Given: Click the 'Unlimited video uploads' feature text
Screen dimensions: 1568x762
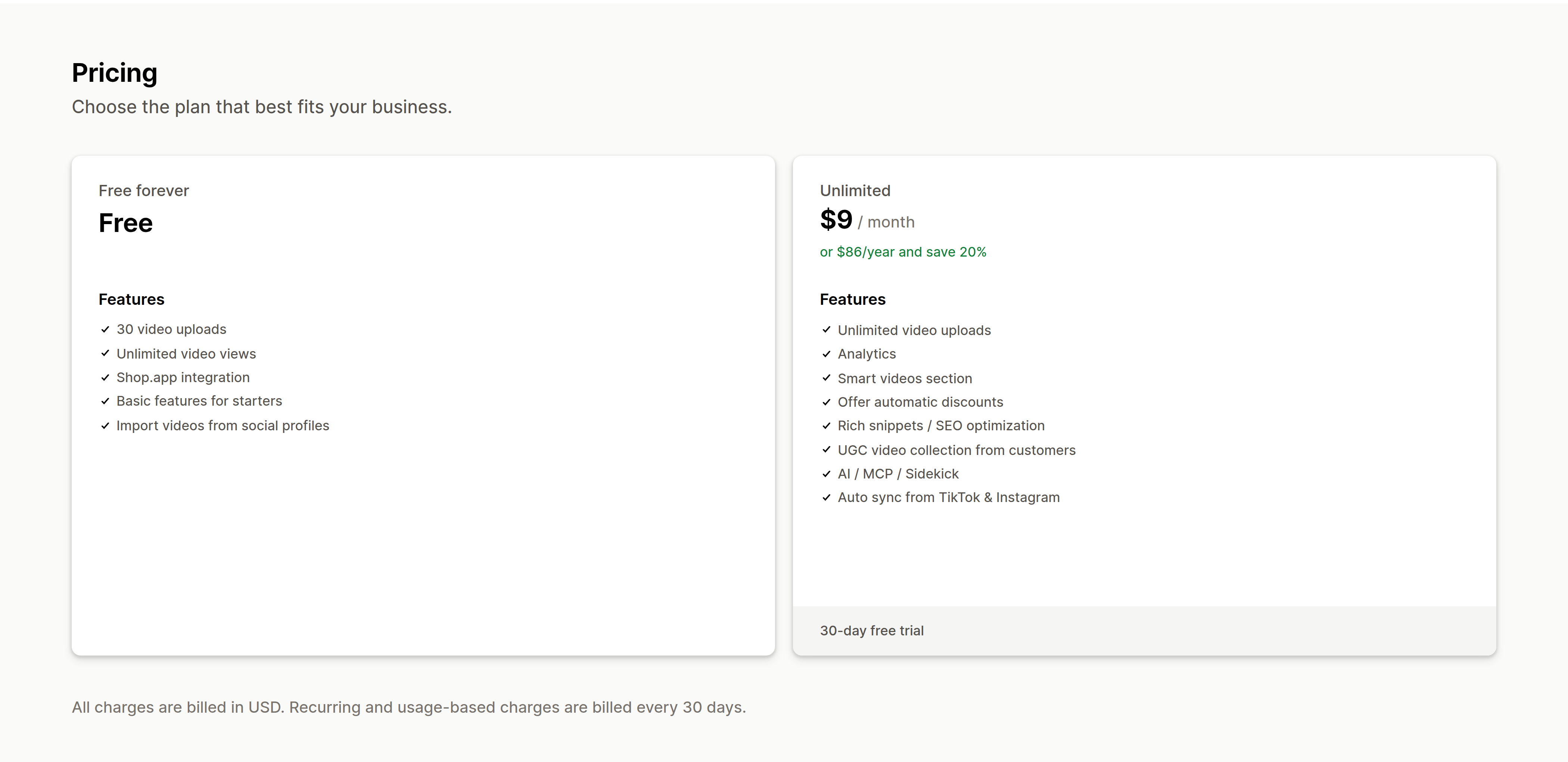Looking at the screenshot, I should pos(914,330).
